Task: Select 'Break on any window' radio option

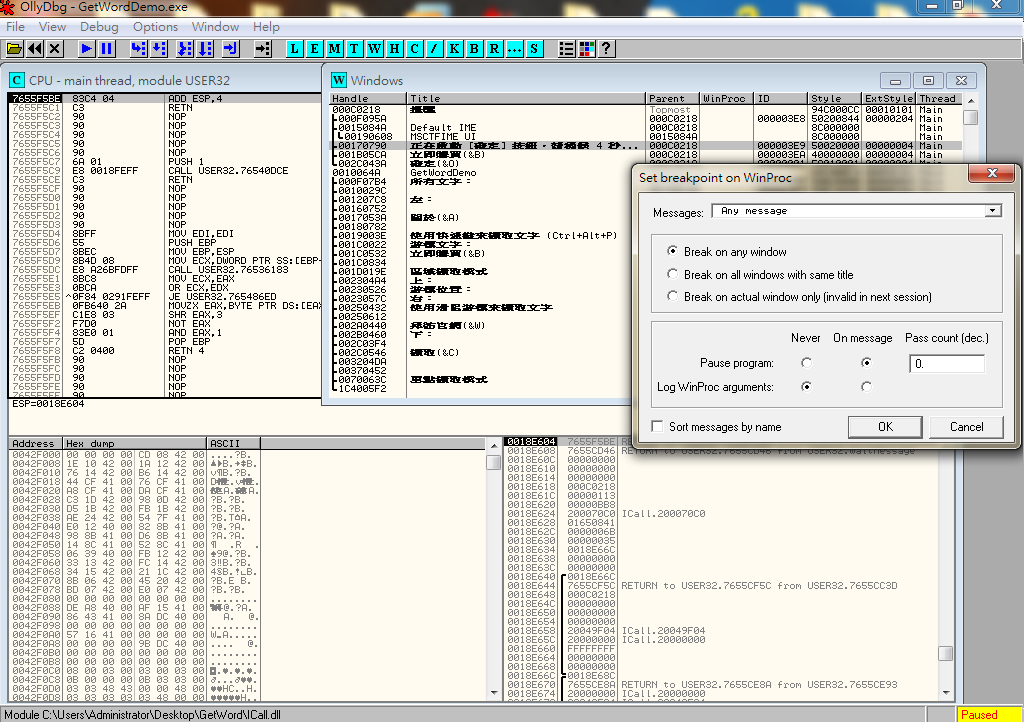Action: 674,252
